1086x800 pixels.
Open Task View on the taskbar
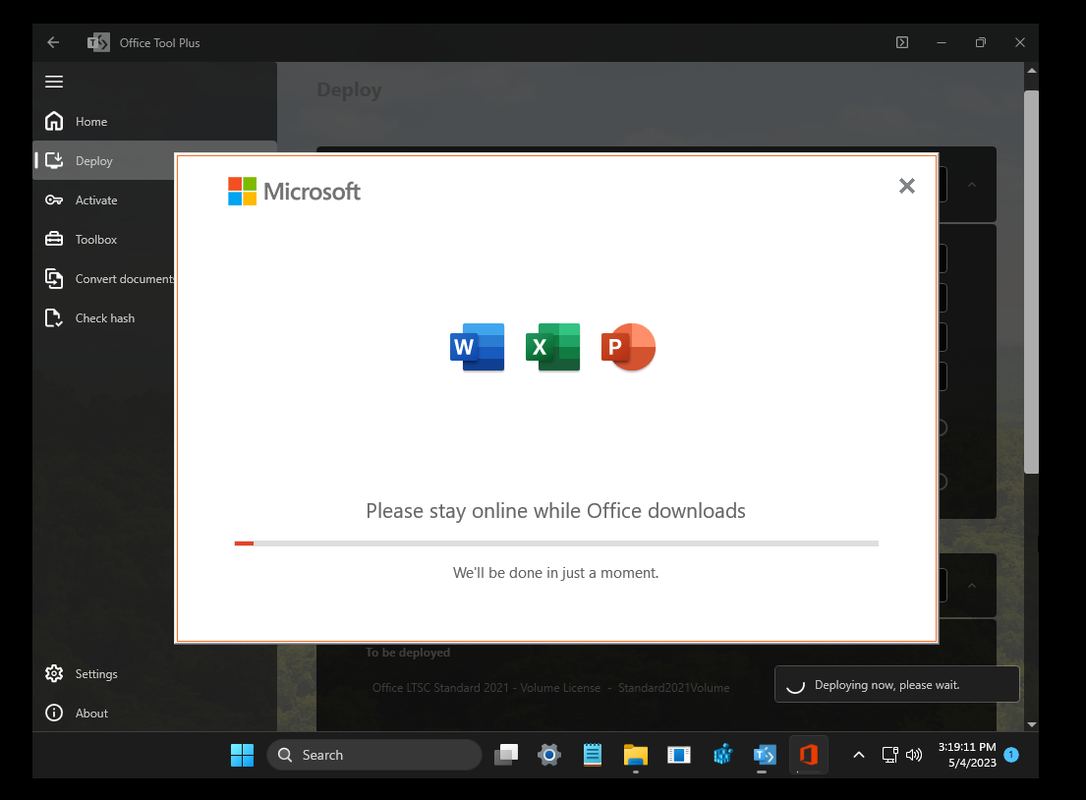click(506, 755)
